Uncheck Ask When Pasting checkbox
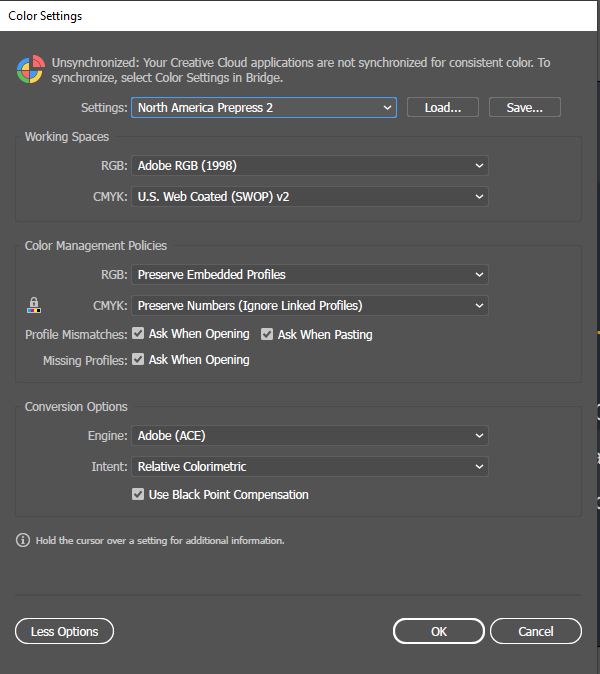Screen dimensions: 600x674 pyautogui.click(x=267, y=334)
